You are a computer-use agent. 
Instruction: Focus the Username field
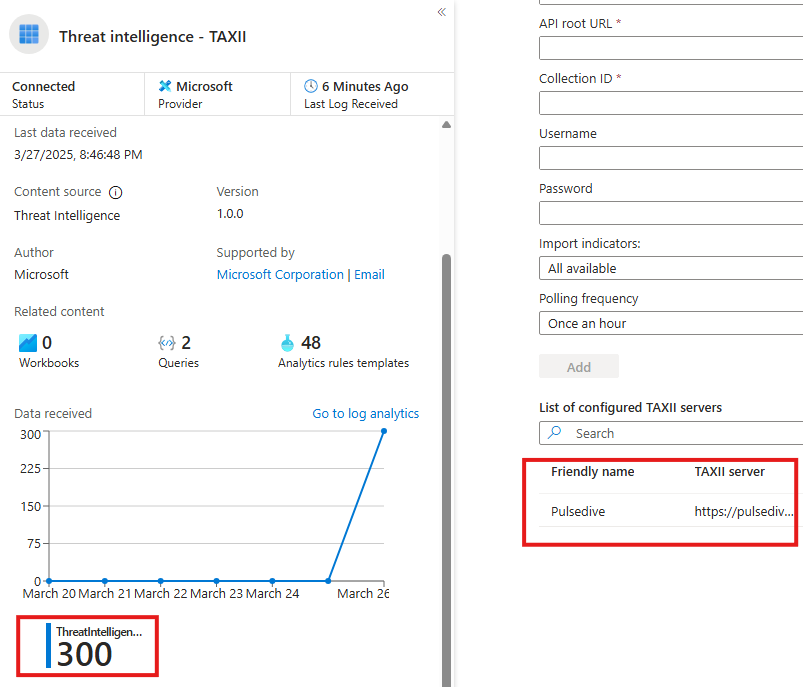coord(671,158)
